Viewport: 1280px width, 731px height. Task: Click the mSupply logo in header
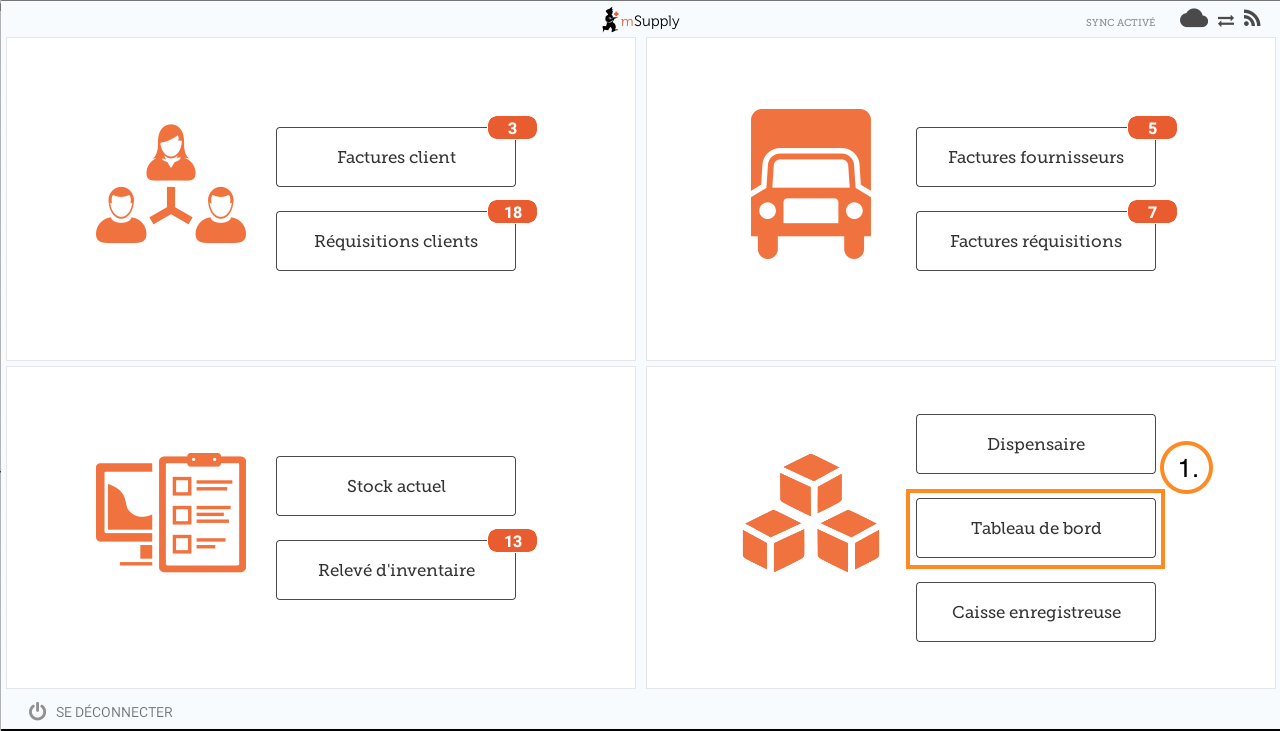click(640, 20)
